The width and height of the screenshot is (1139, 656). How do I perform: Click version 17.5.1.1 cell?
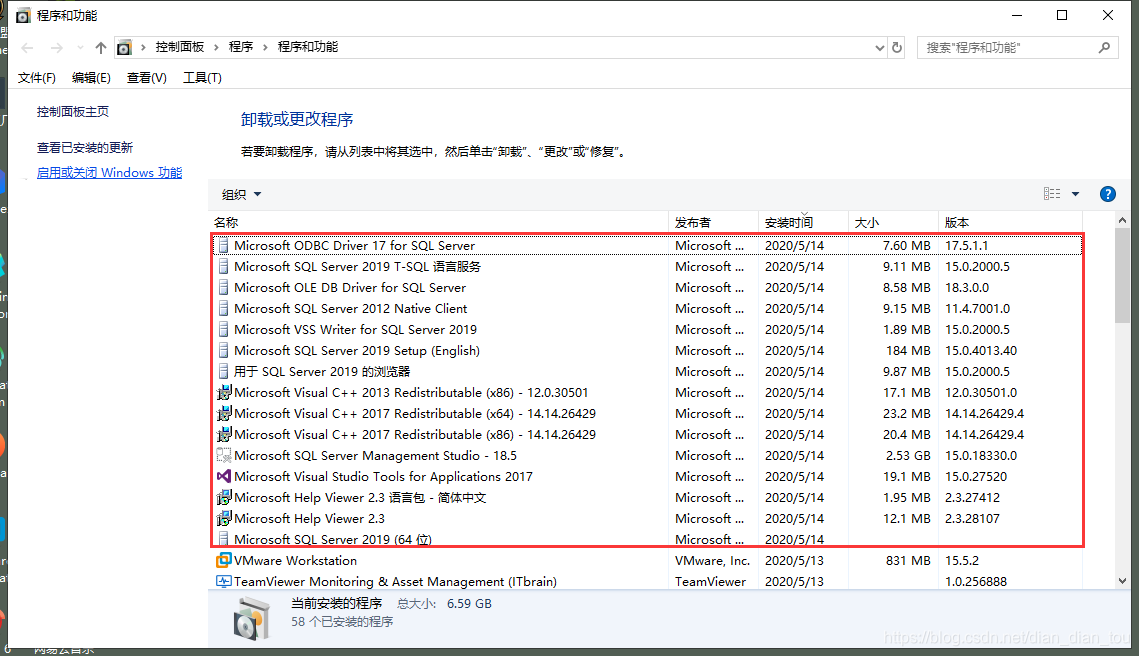point(966,246)
